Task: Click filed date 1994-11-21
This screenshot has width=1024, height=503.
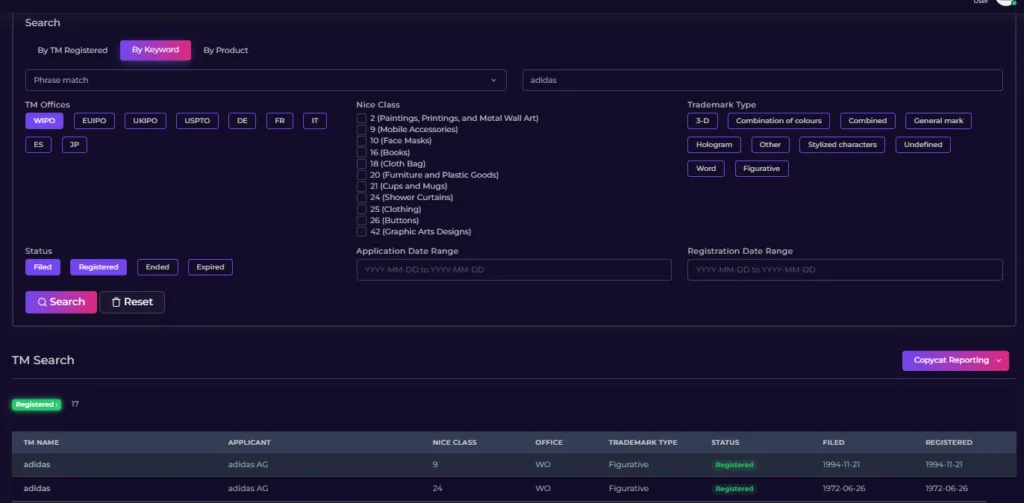Action: click(x=841, y=464)
